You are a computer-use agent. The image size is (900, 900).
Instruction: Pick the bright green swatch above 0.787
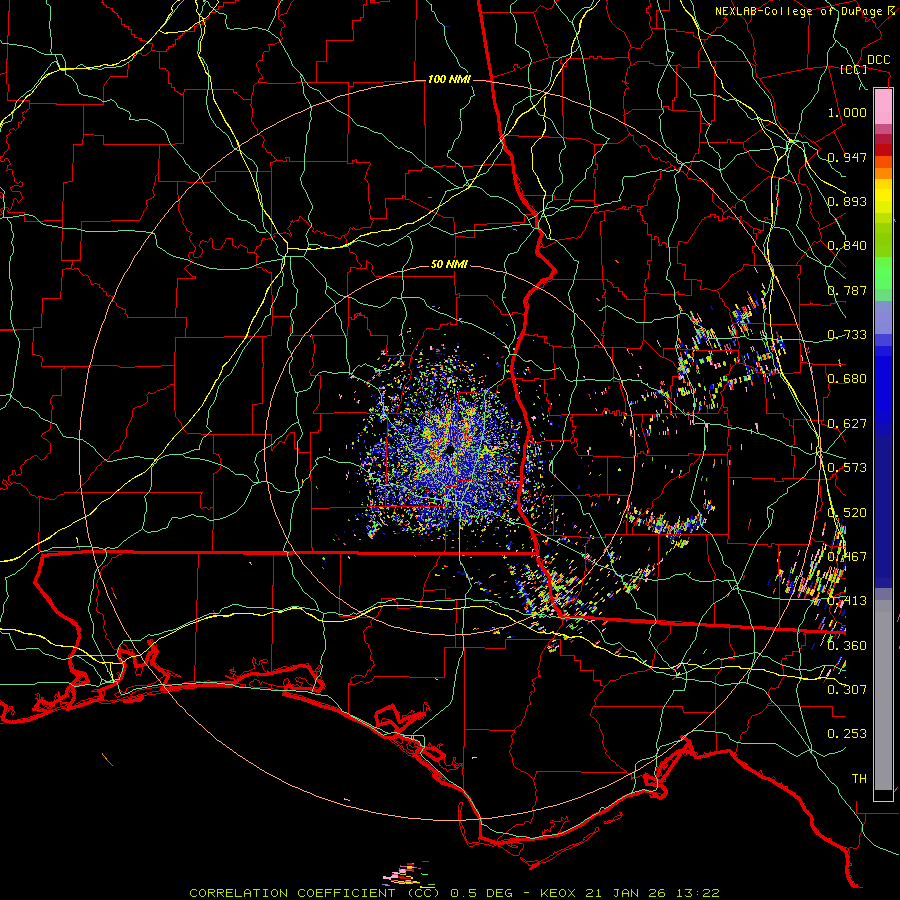click(x=883, y=273)
